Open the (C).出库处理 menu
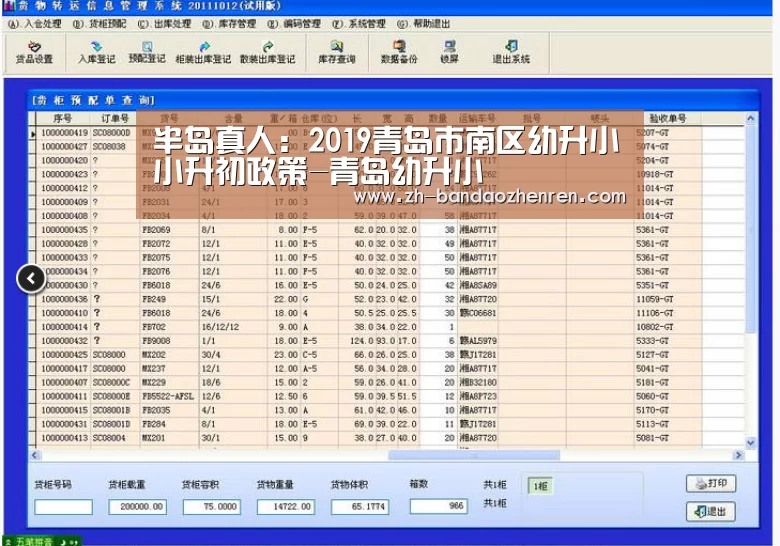 point(164,24)
